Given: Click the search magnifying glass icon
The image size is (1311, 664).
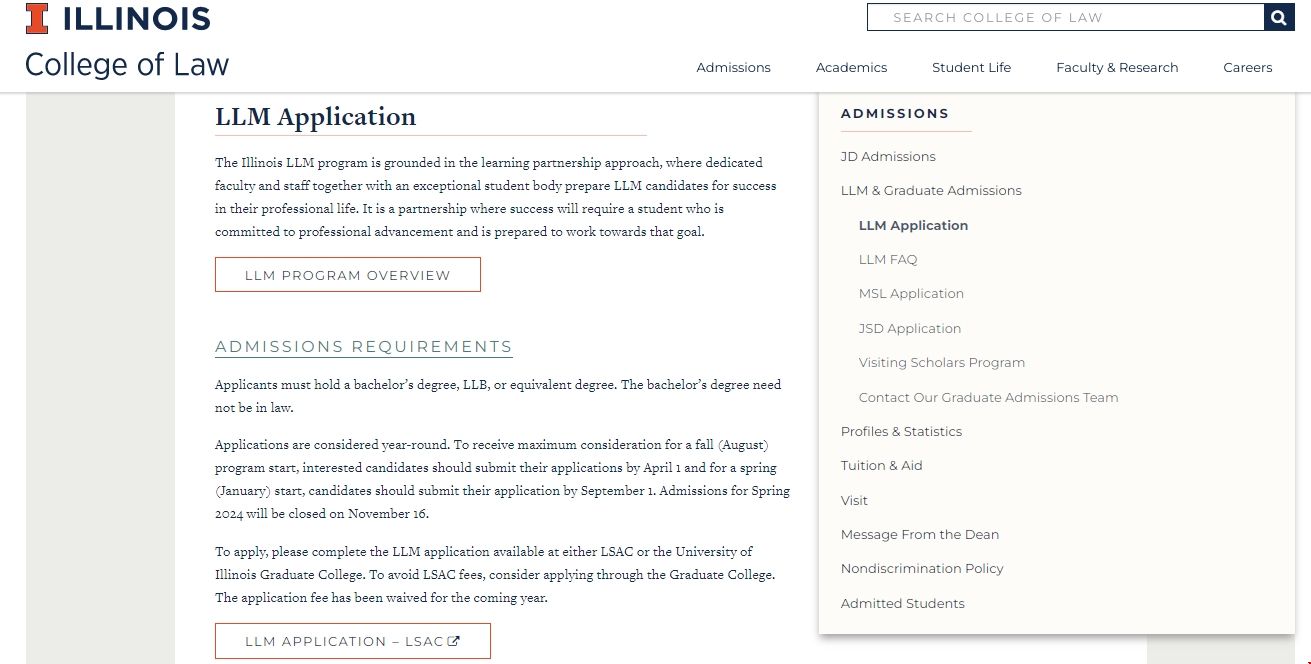Looking at the screenshot, I should pos(1278,17).
